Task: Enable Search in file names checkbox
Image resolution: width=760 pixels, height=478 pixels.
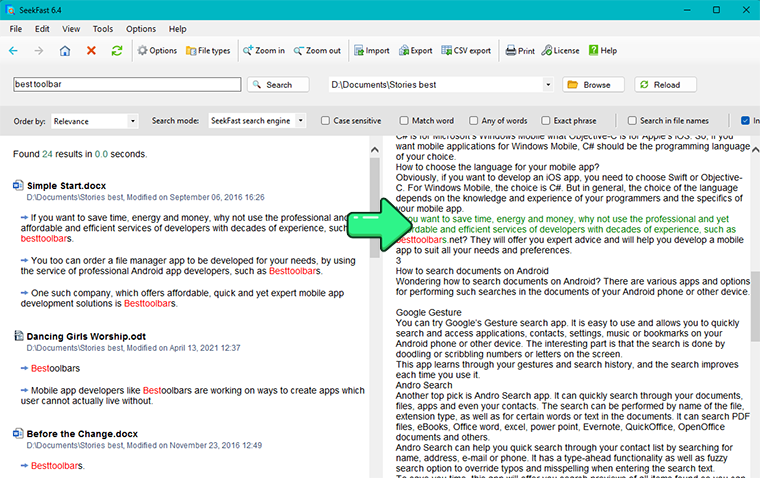Action: click(x=632, y=121)
